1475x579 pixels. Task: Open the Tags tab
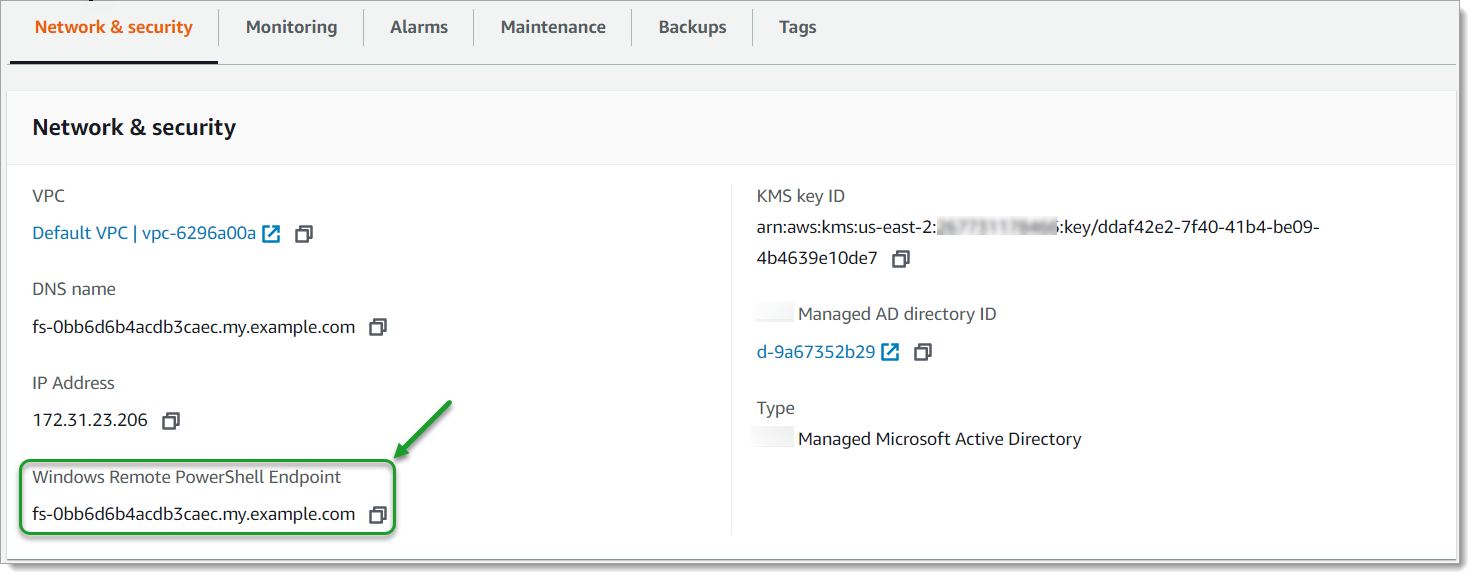[x=797, y=28]
